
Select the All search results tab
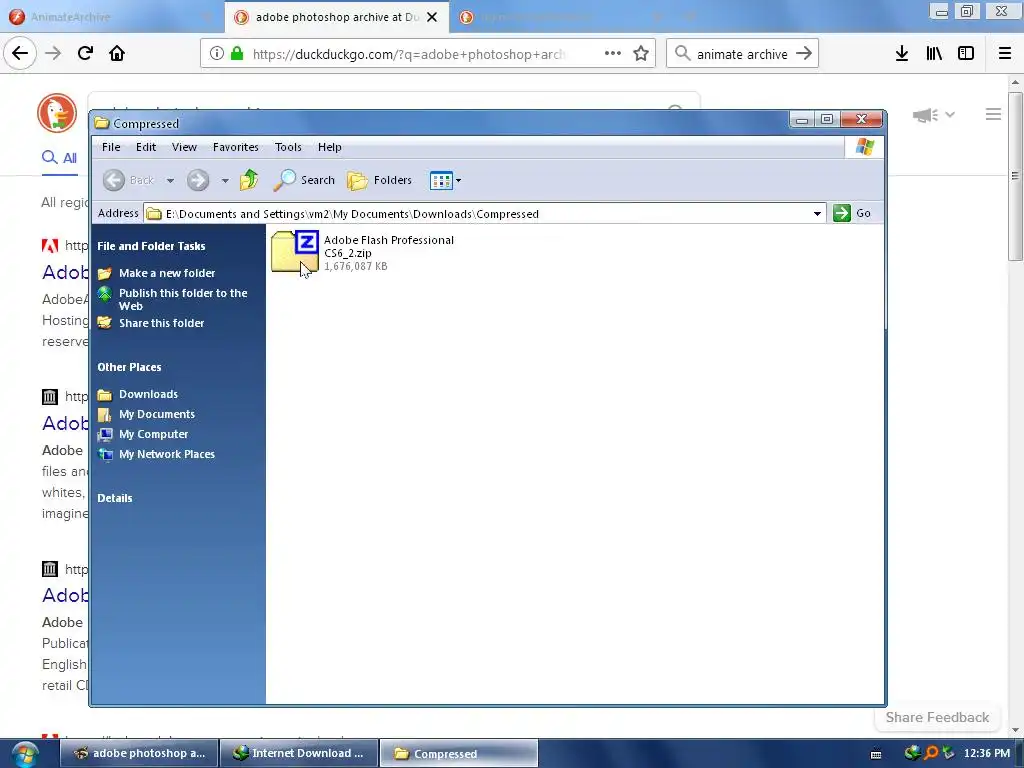[x=59, y=158]
